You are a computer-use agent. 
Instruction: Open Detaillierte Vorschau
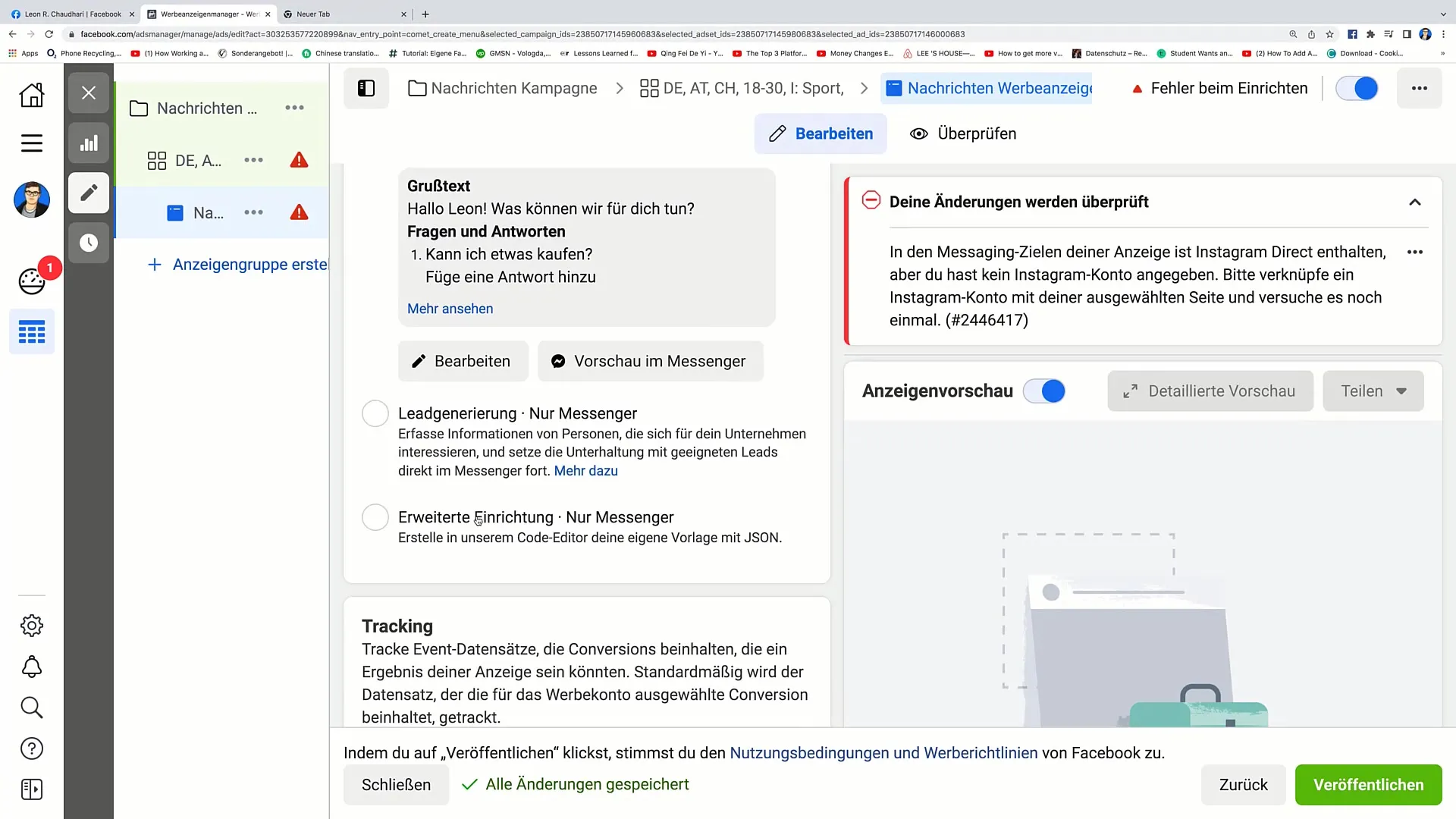(x=1210, y=391)
